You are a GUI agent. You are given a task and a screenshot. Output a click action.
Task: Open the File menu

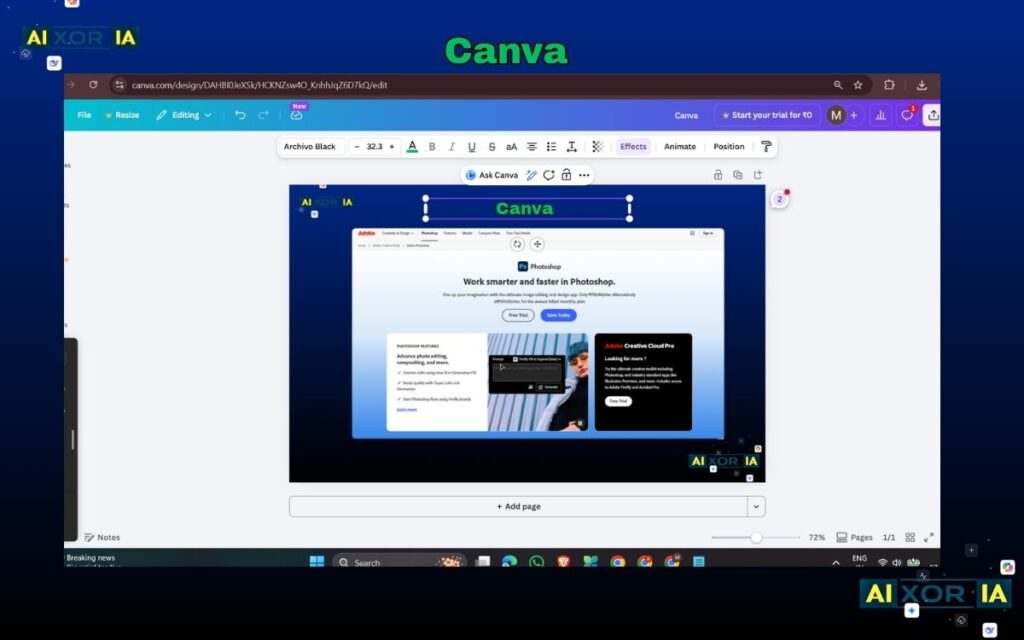[84, 115]
